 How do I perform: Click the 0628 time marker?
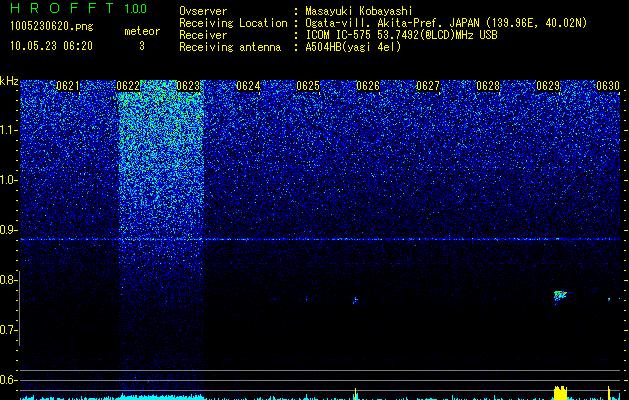tap(488, 86)
